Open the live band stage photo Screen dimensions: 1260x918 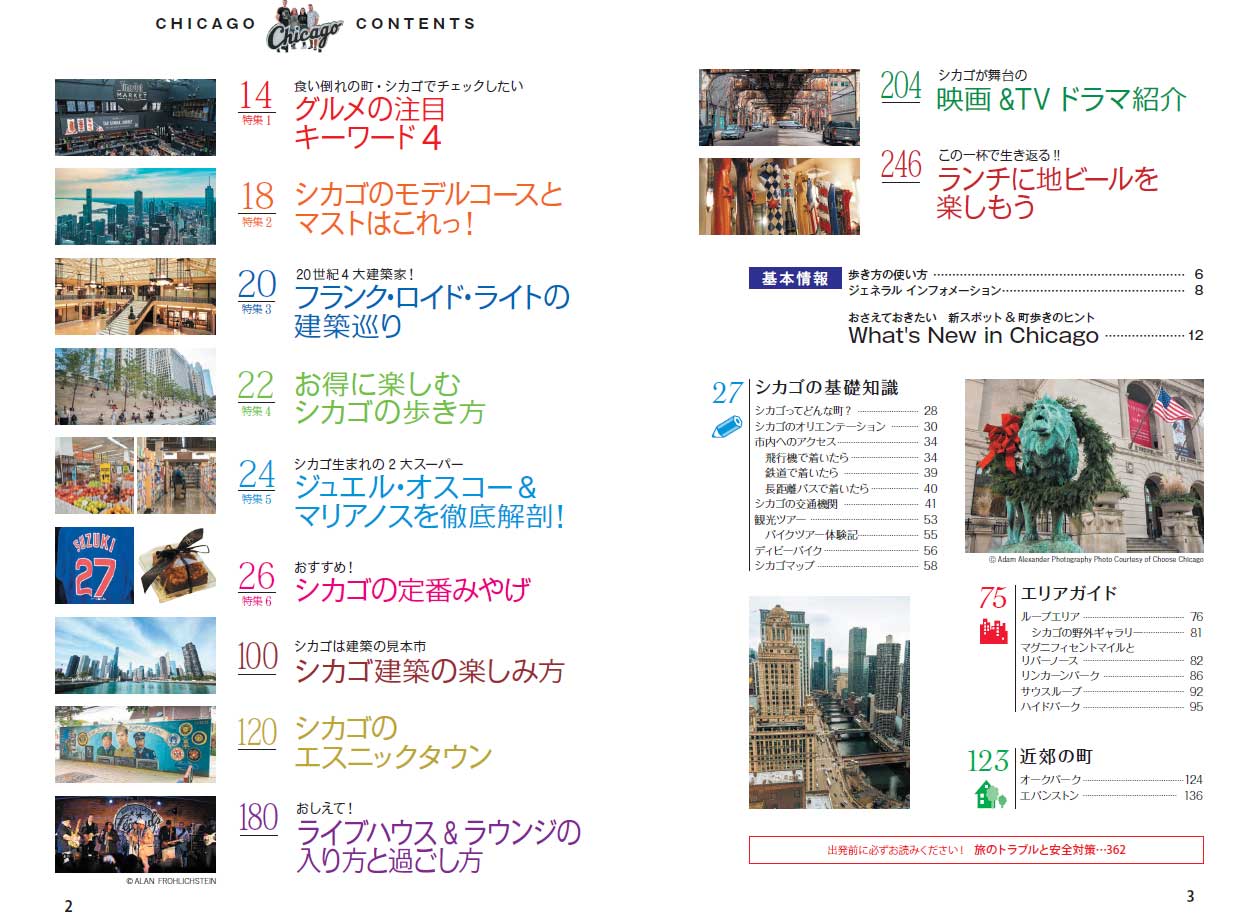pyautogui.click(x=135, y=835)
